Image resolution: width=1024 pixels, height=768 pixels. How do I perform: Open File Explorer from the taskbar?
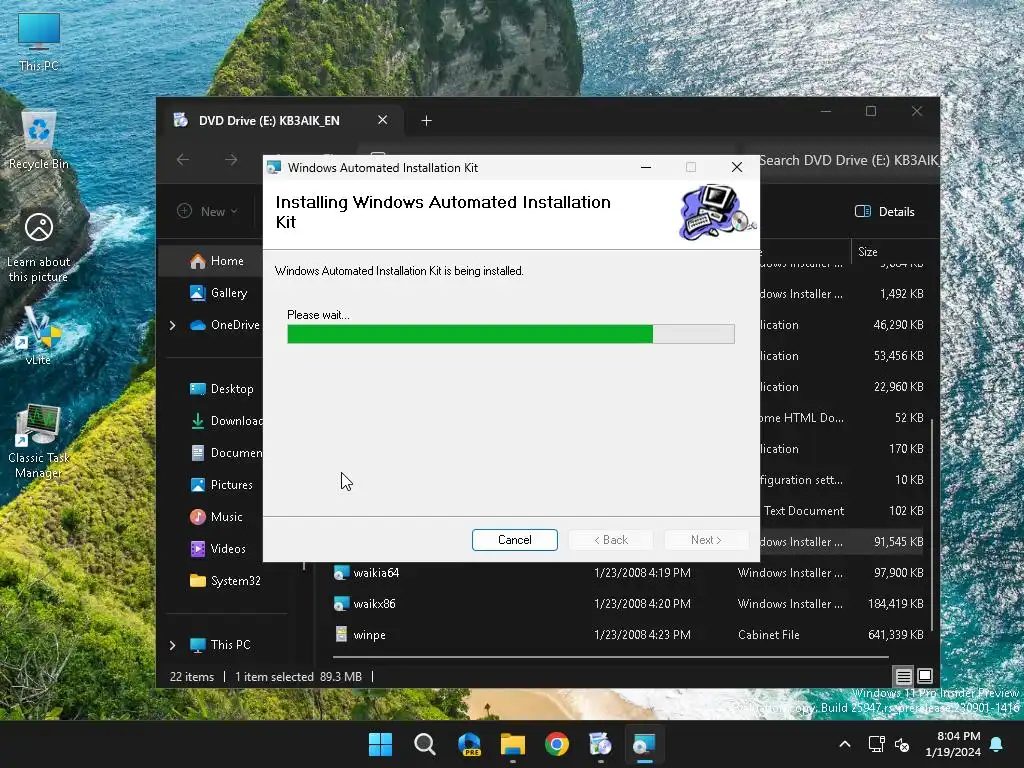click(513, 744)
